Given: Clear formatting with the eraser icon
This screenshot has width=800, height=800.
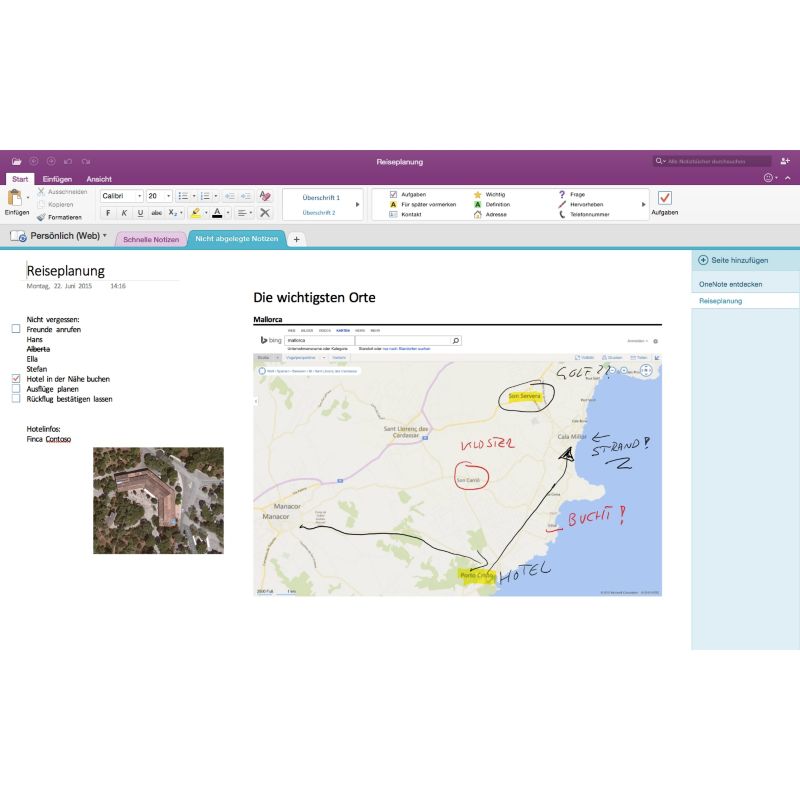Looking at the screenshot, I should click(265, 196).
